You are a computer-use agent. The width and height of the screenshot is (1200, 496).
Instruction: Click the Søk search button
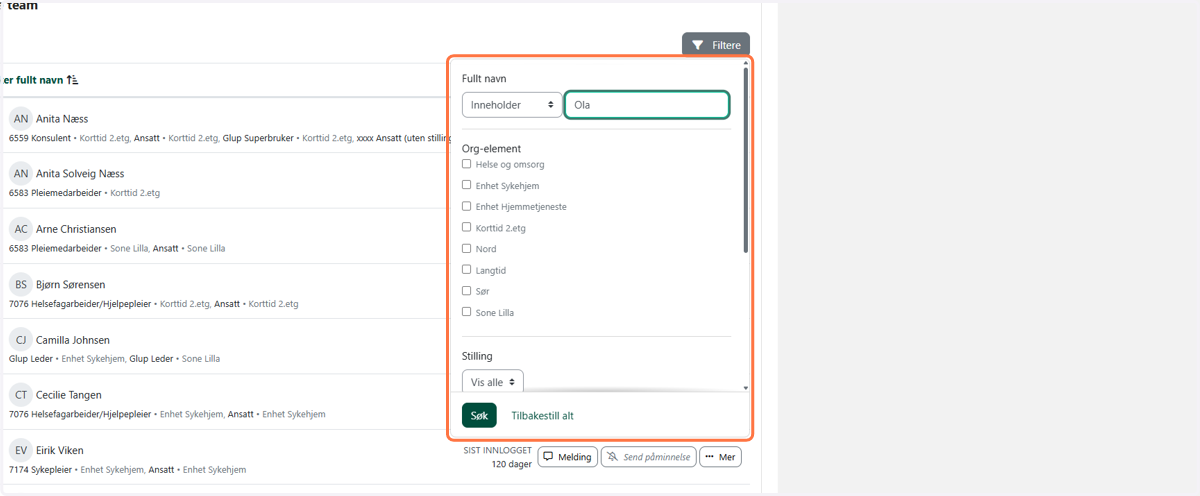pos(479,415)
